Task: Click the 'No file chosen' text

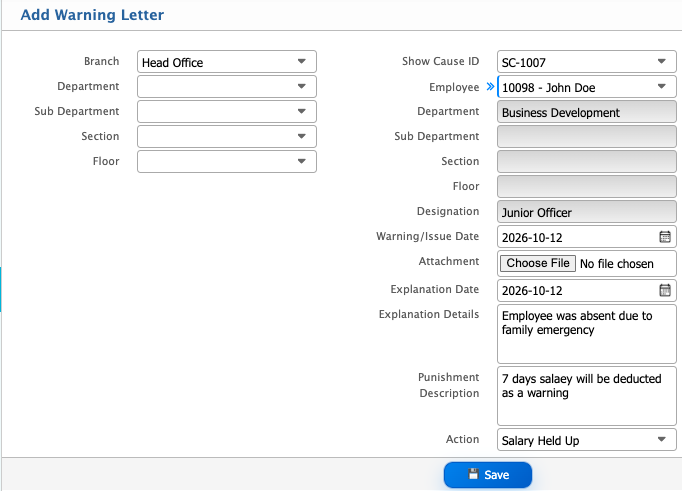Action: (x=616, y=264)
